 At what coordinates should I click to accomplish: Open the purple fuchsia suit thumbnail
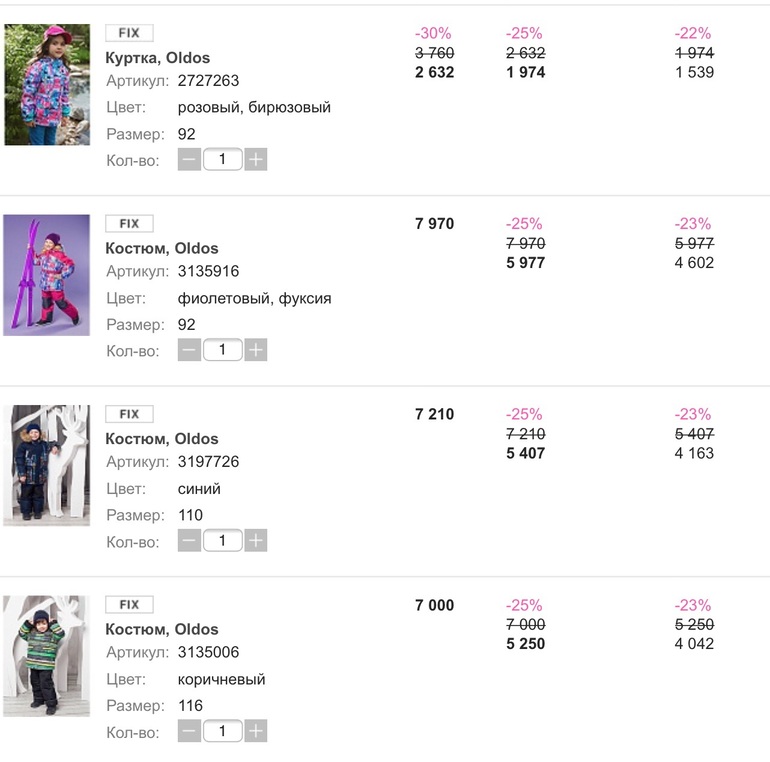tap(47, 275)
